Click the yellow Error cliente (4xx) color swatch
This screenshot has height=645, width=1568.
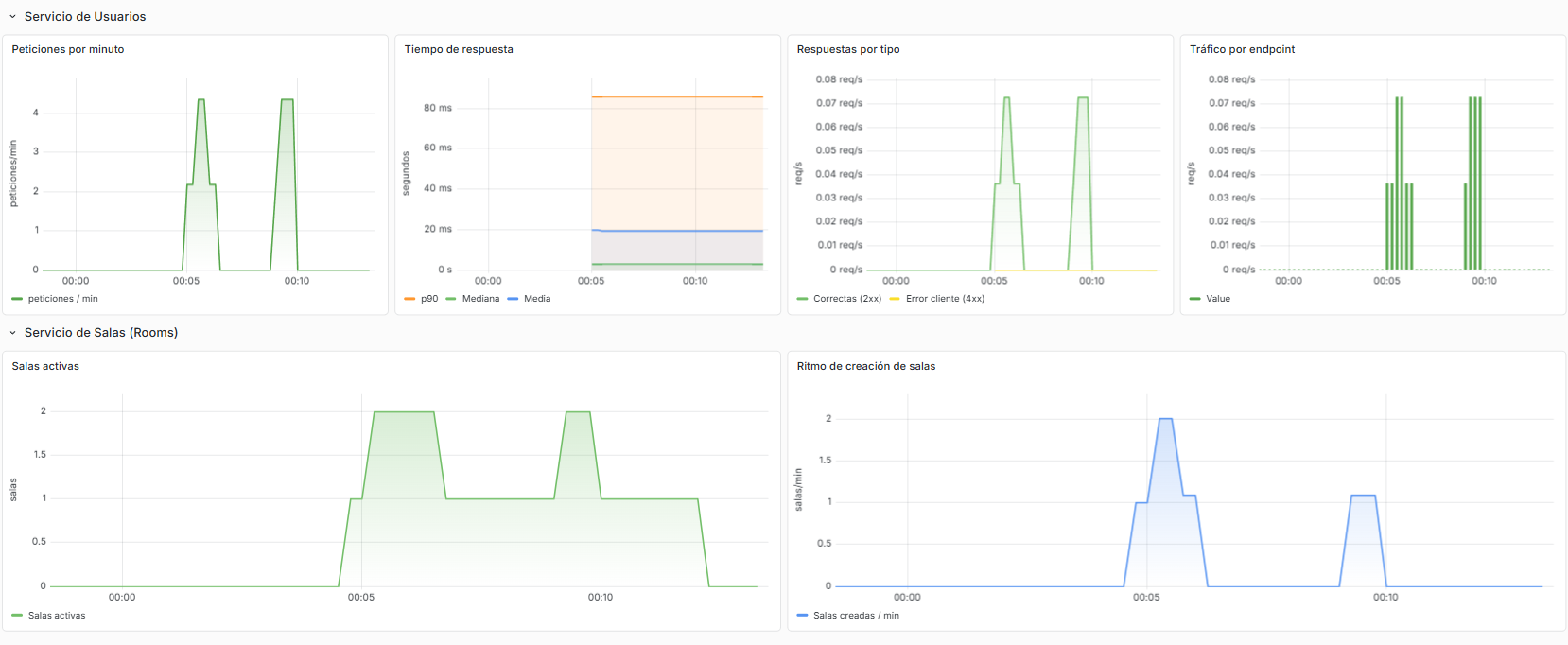(895, 299)
